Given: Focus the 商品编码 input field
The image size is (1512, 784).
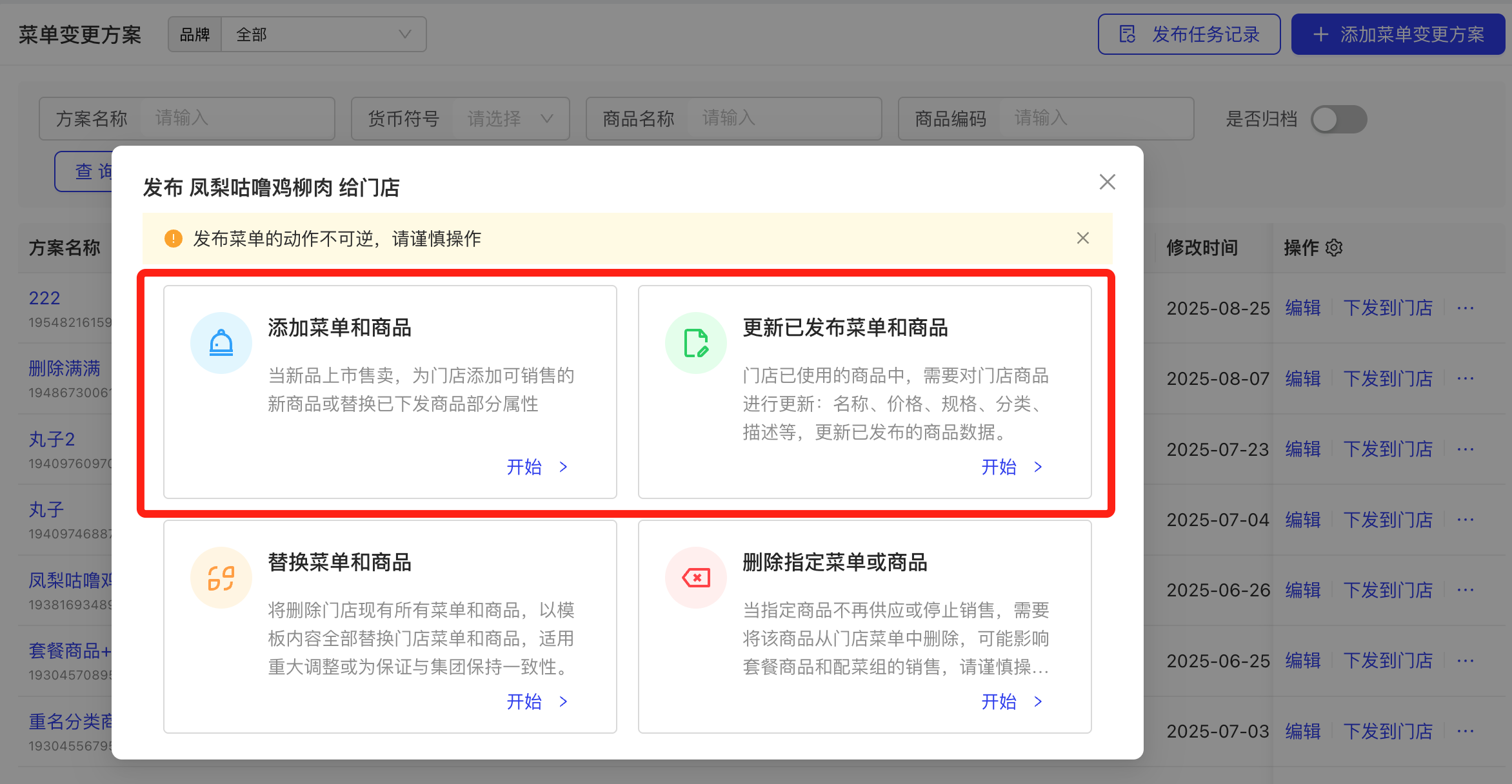Looking at the screenshot, I should pyautogui.click(x=1097, y=119).
